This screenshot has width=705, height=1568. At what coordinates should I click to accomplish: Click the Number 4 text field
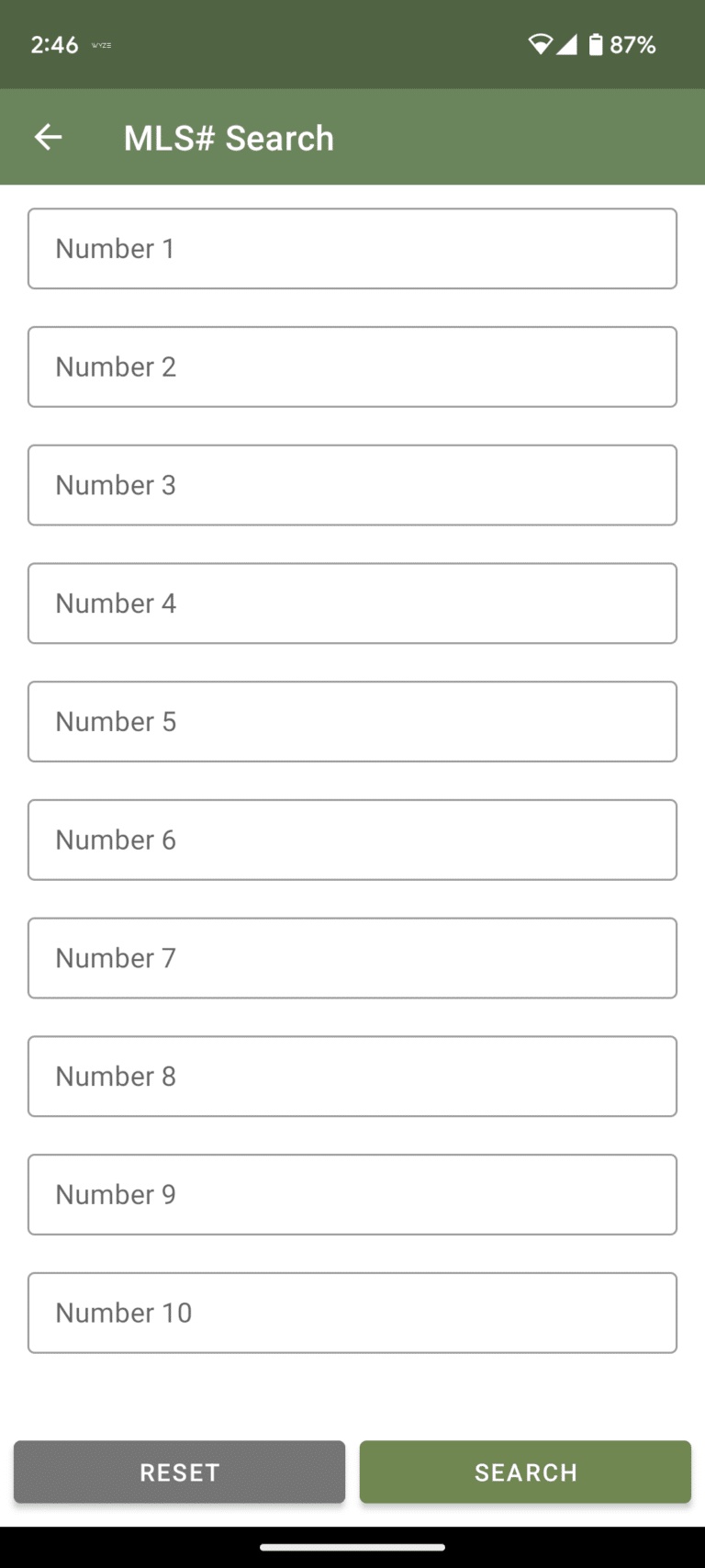(352, 604)
